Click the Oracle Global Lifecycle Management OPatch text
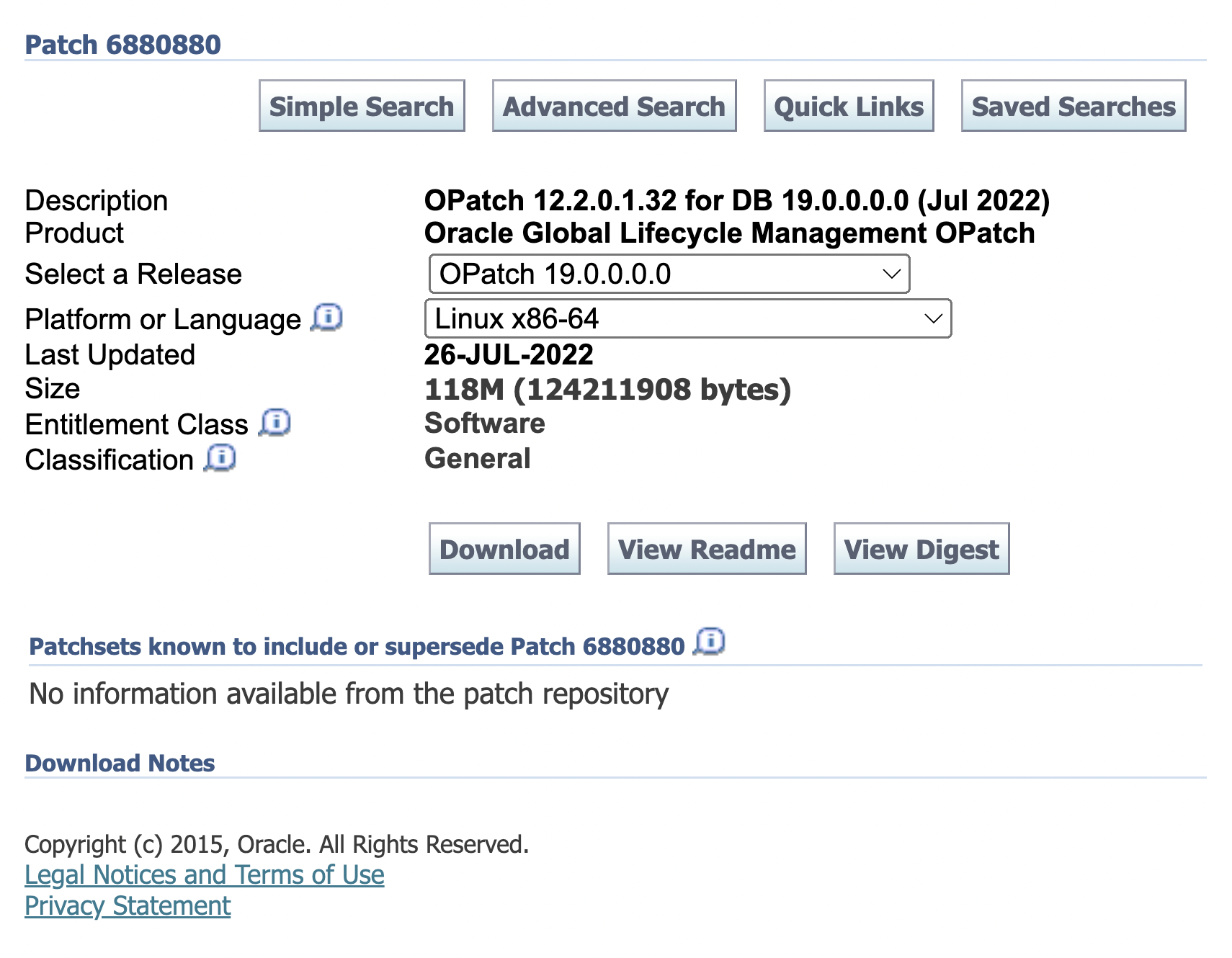The image size is (1232, 958). click(x=730, y=233)
